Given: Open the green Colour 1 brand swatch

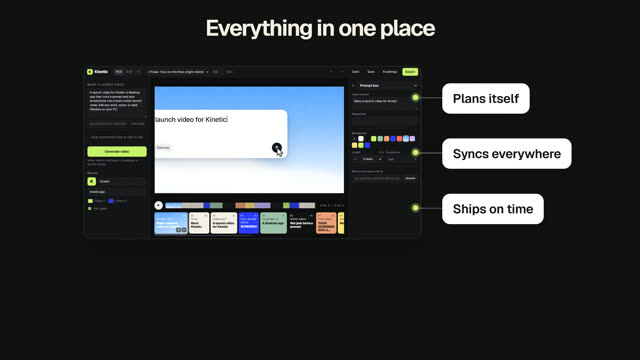Looking at the screenshot, I should 90,201.
